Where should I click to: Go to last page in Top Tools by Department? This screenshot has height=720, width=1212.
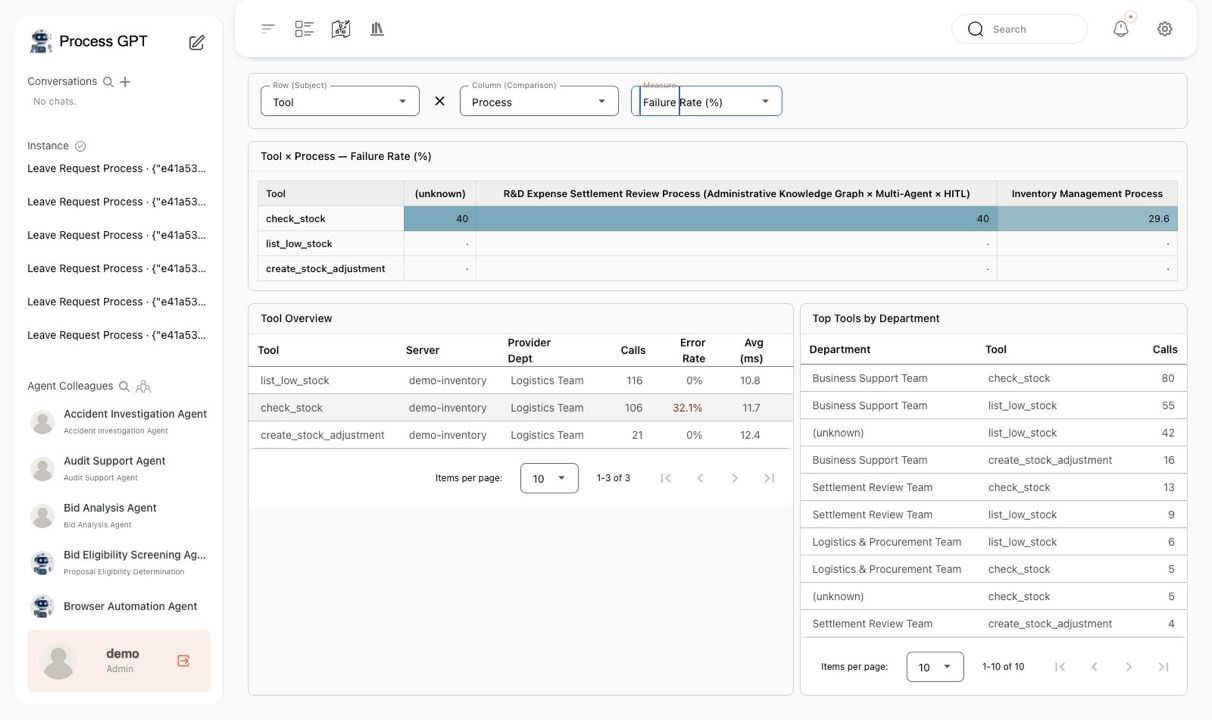point(1163,667)
